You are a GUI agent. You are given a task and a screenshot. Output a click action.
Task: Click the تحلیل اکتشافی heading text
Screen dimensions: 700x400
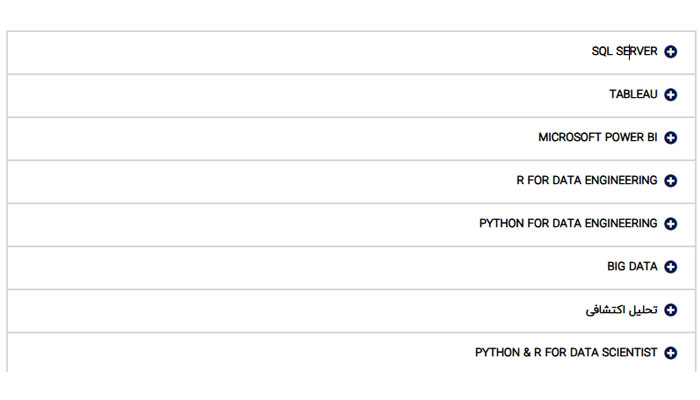click(x=621, y=309)
